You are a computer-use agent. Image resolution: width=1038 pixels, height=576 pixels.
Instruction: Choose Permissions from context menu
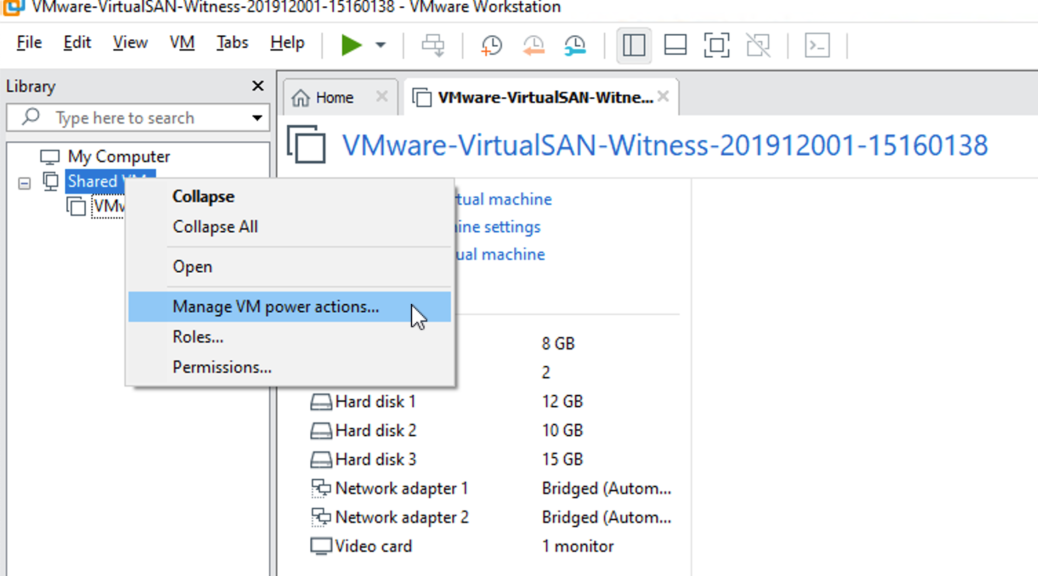(222, 367)
